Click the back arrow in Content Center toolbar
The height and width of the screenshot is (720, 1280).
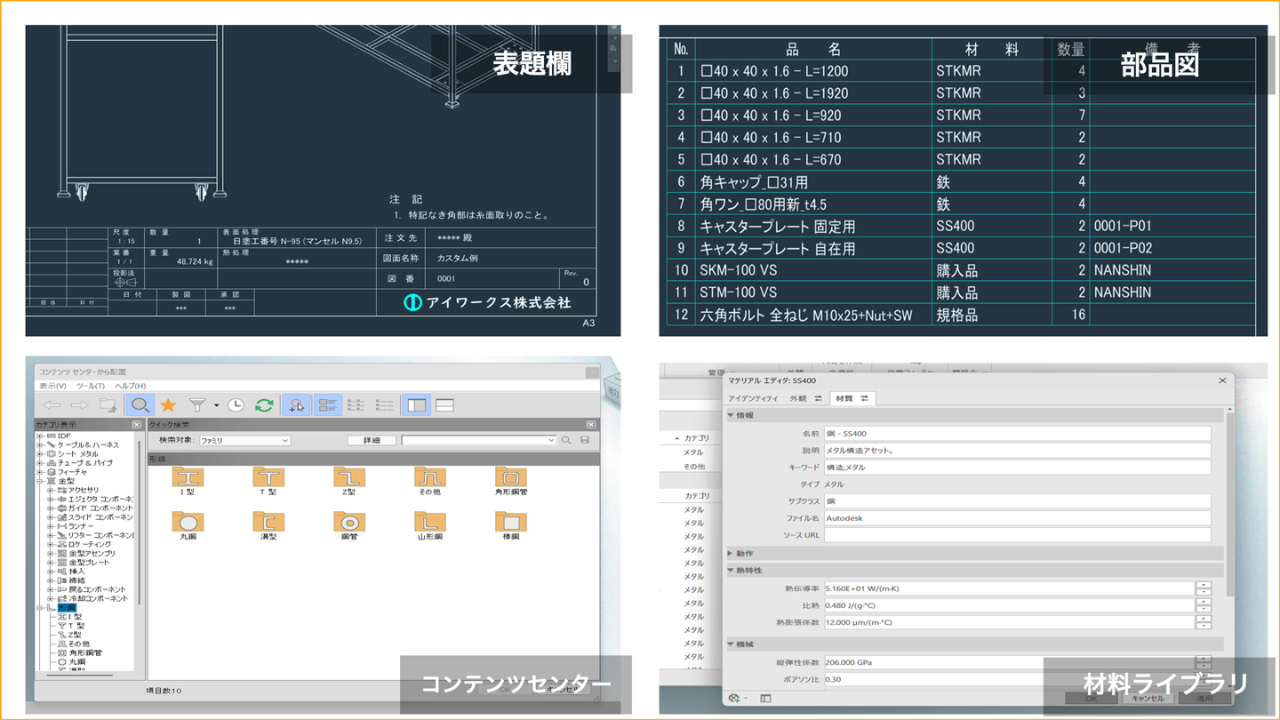tap(52, 405)
